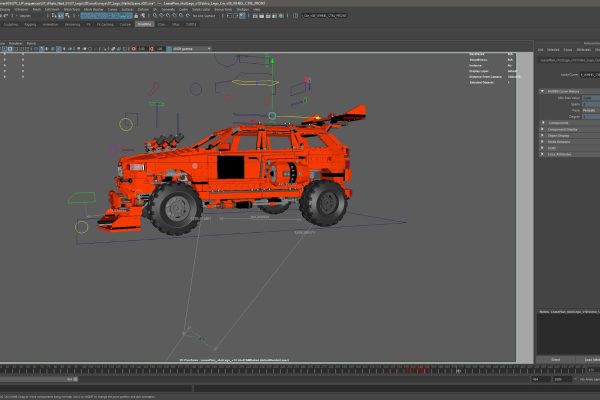Collapse the NURBS Curve History section

click(x=542, y=91)
